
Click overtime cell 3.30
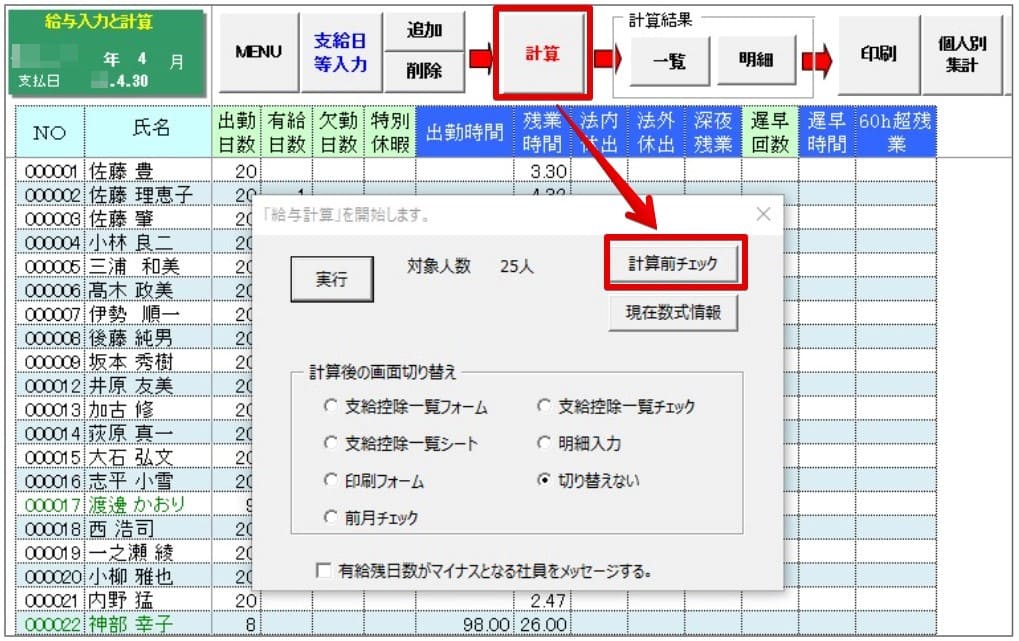point(542,171)
